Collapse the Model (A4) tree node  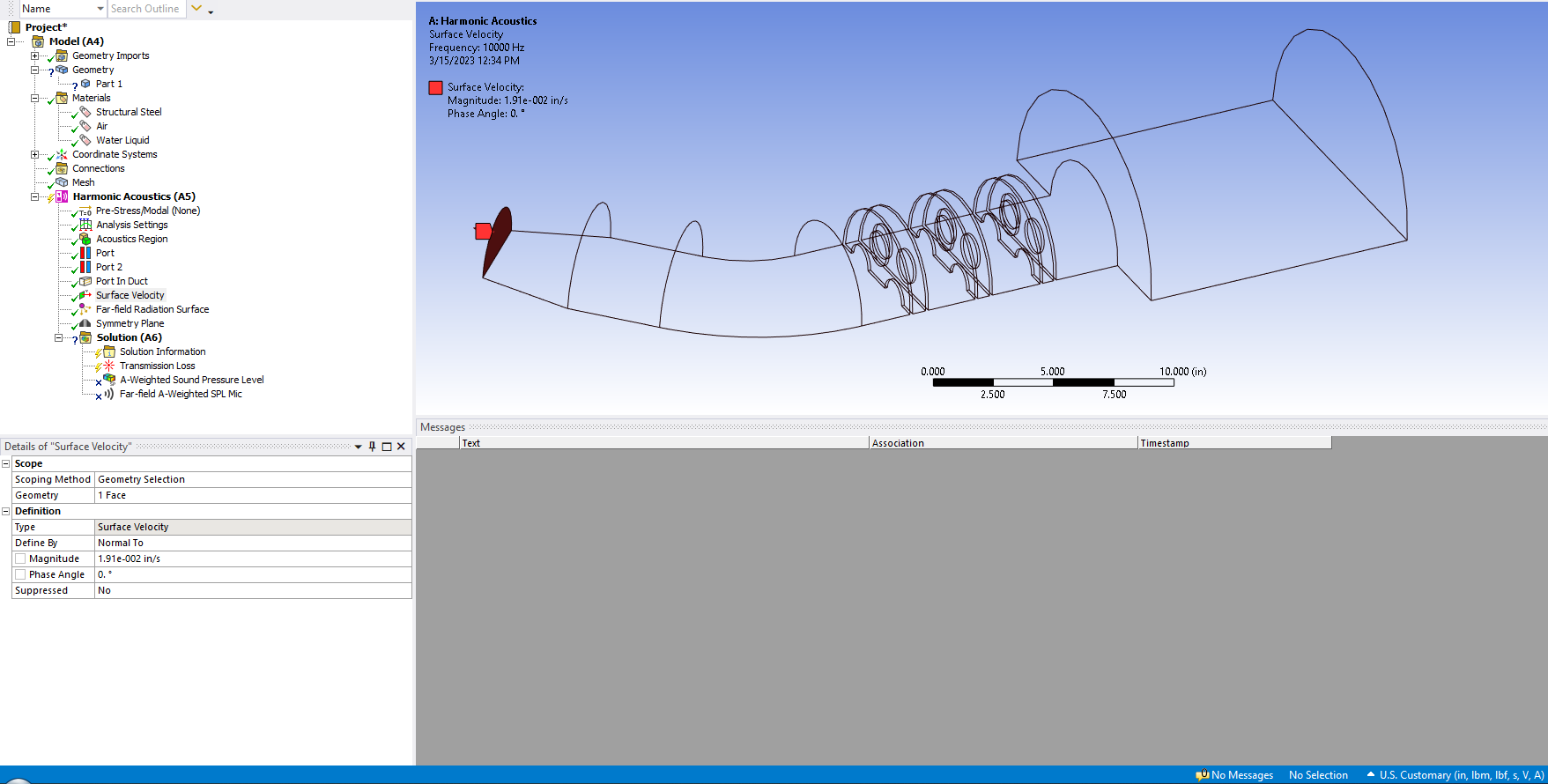(11, 41)
